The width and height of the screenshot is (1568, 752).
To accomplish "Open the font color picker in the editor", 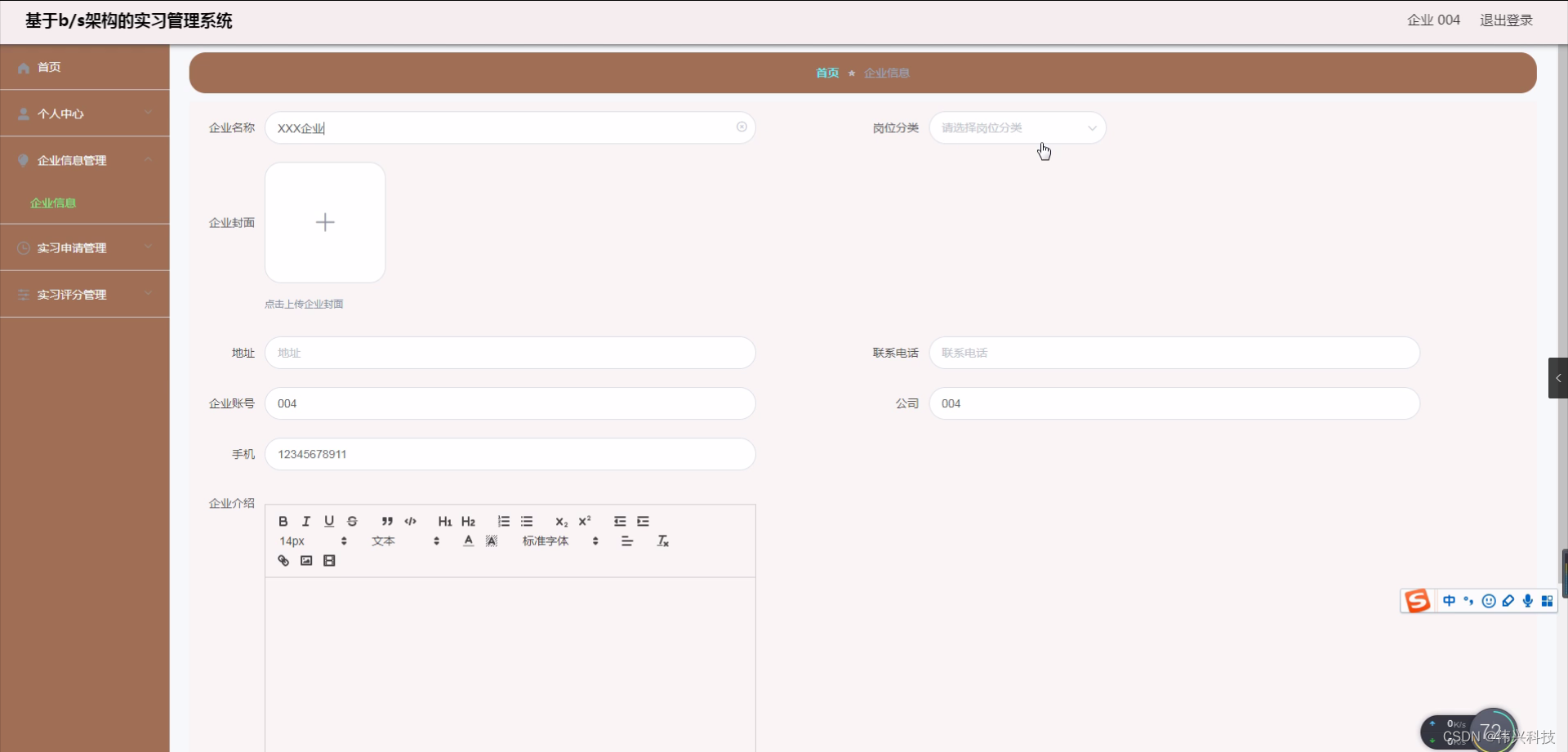I will coord(467,540).
